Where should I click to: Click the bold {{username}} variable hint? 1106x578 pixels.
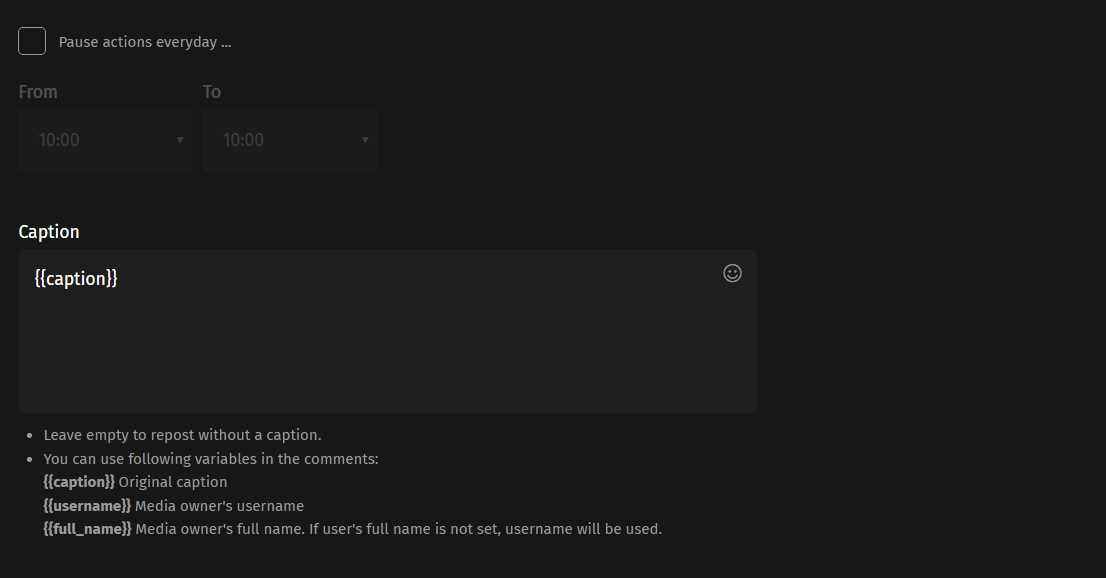click(87, 506)
